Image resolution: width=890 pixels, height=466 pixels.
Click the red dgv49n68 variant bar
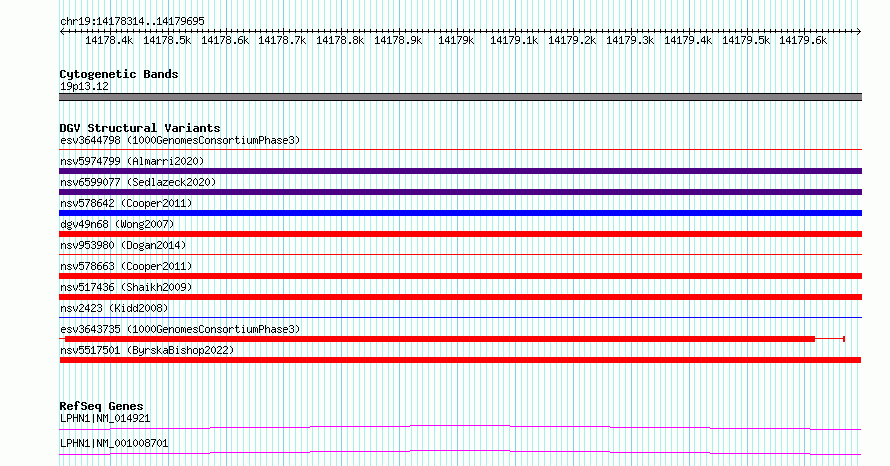[x=460, y=234]
